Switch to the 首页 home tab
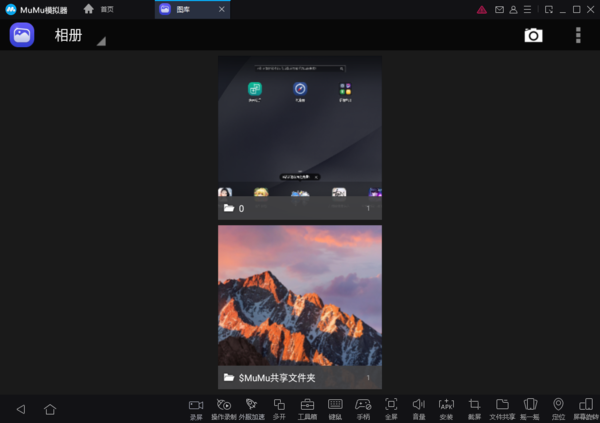 98,9
